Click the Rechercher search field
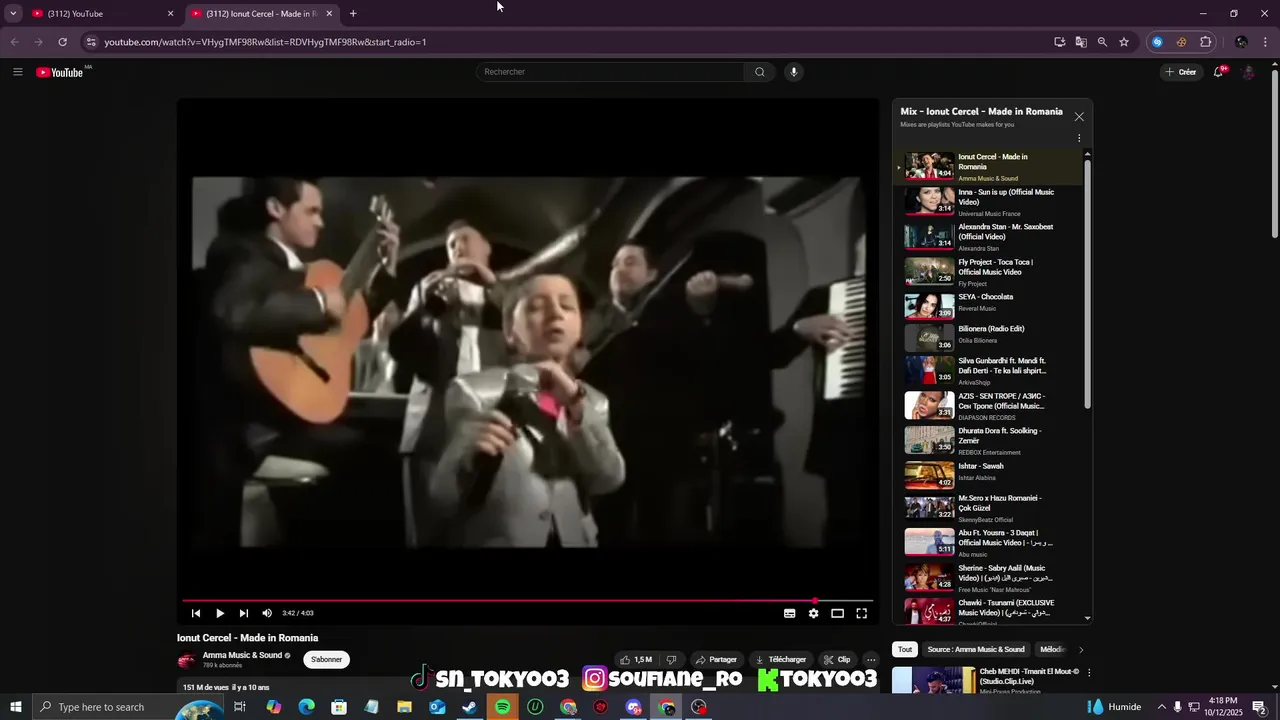1280x720 pixels. (612, 72)
